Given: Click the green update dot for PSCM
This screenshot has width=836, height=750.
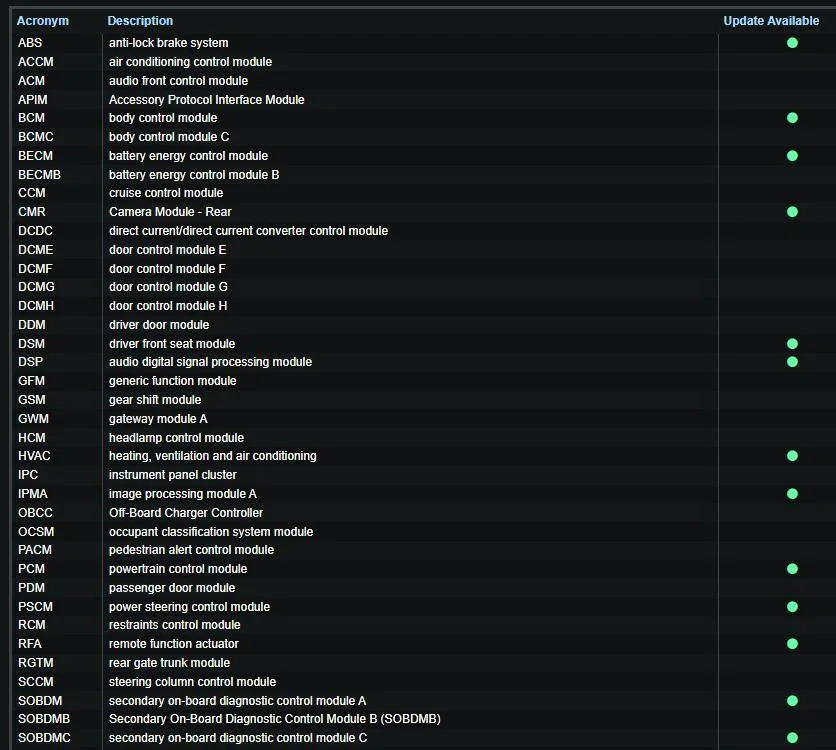Looking at the screenshot, I should coord(792,607).
